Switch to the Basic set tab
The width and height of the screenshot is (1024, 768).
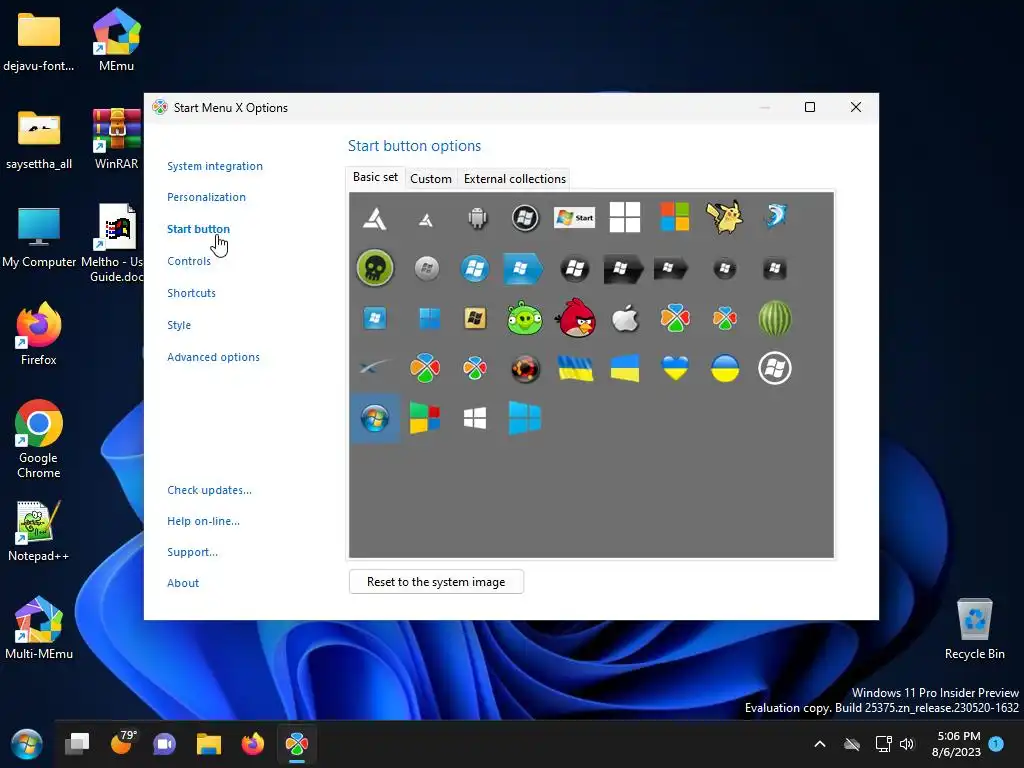375,177
